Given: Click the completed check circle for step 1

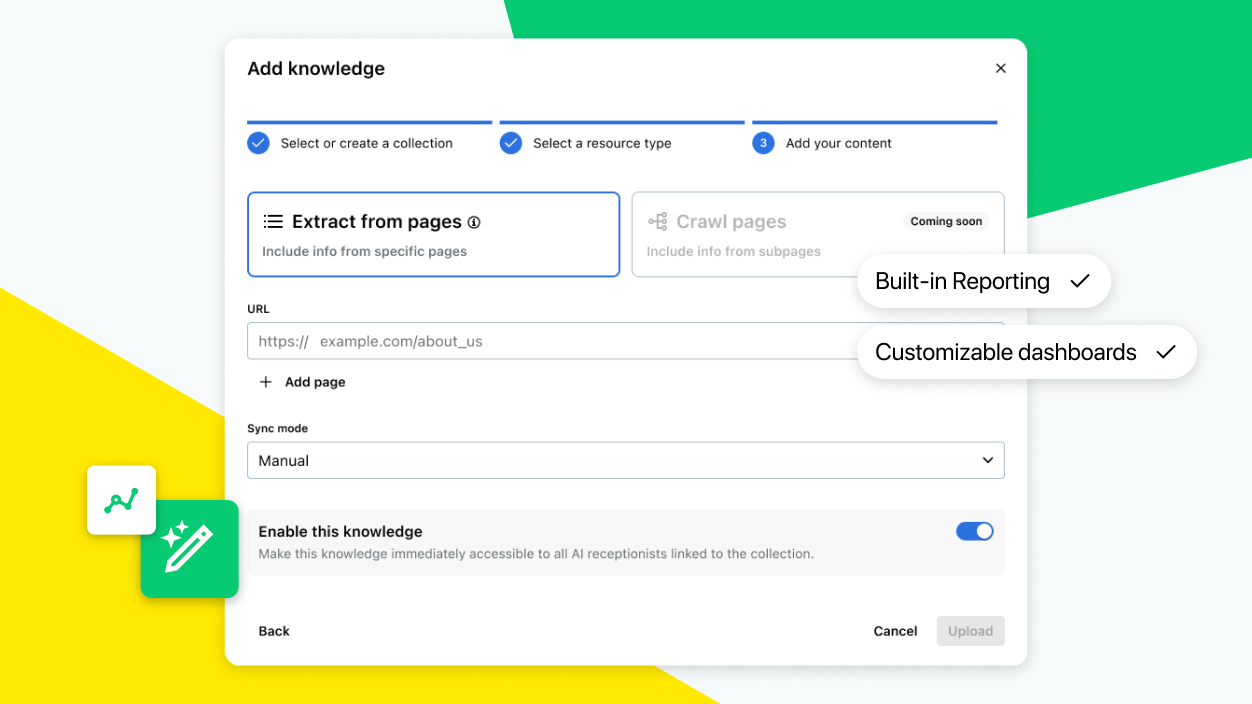Looking at the screenshot, I should 258,143.
